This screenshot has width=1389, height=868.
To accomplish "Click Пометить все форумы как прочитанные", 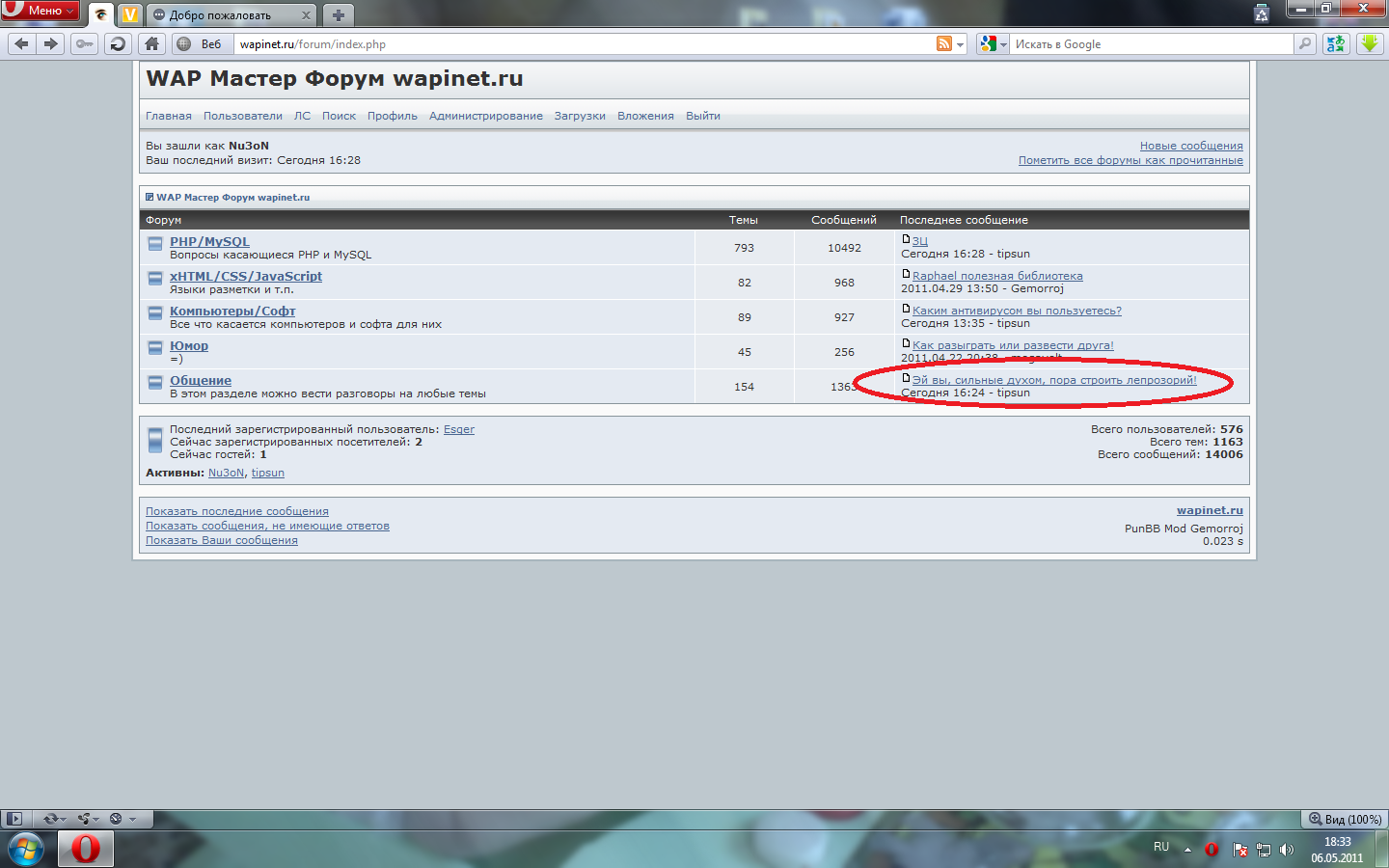I will point(1130,160).
